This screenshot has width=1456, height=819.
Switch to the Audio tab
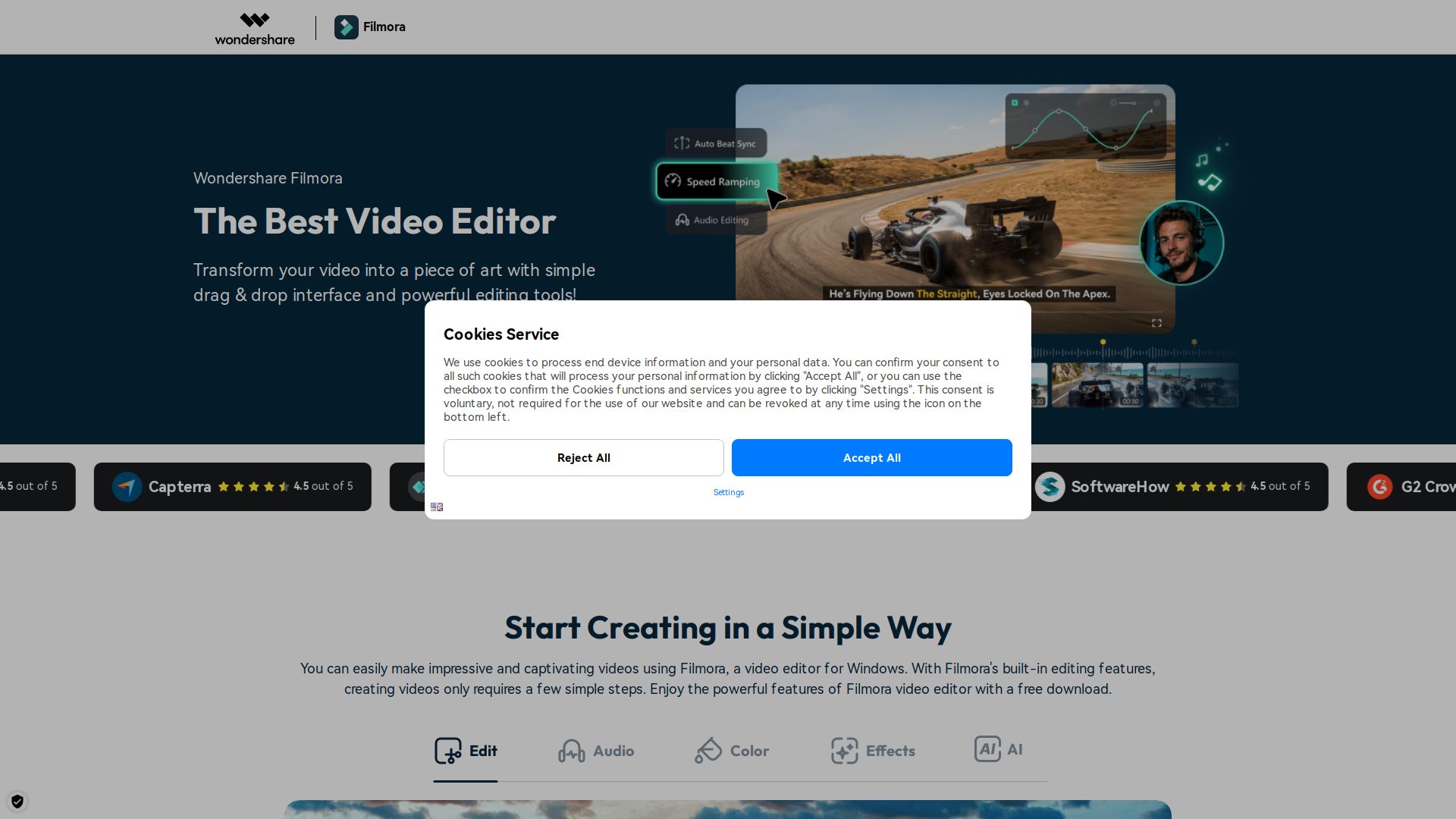click(596, 752)
